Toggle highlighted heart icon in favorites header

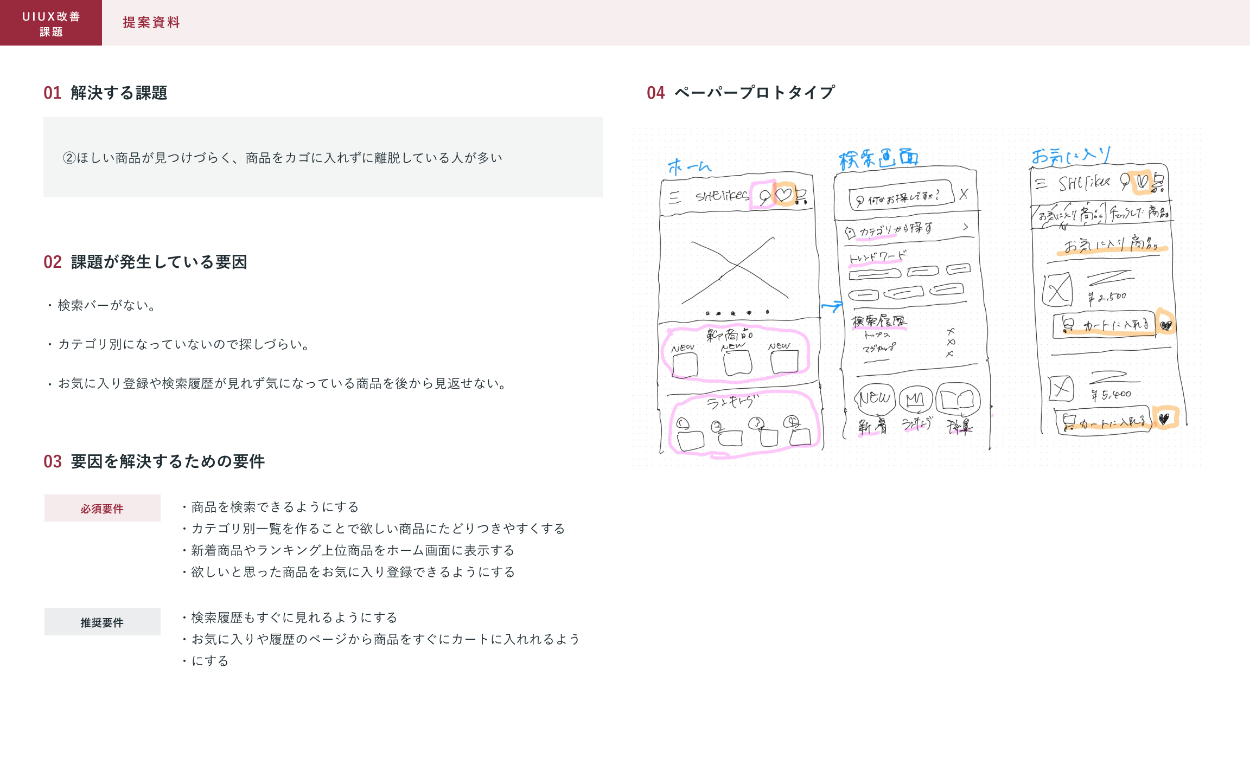coord(1142,182)
